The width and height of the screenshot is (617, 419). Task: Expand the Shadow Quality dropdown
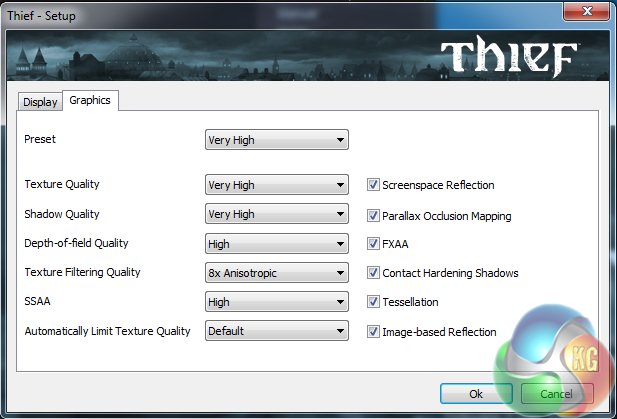[277, 214]
